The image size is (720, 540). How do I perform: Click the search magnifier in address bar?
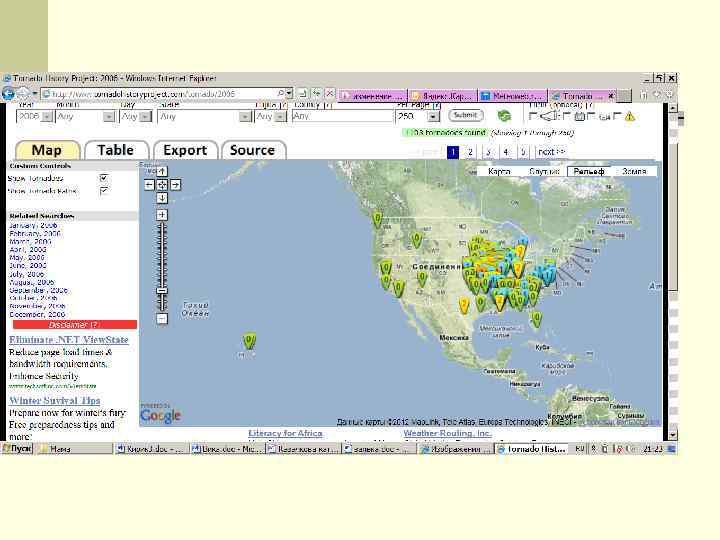281,93
